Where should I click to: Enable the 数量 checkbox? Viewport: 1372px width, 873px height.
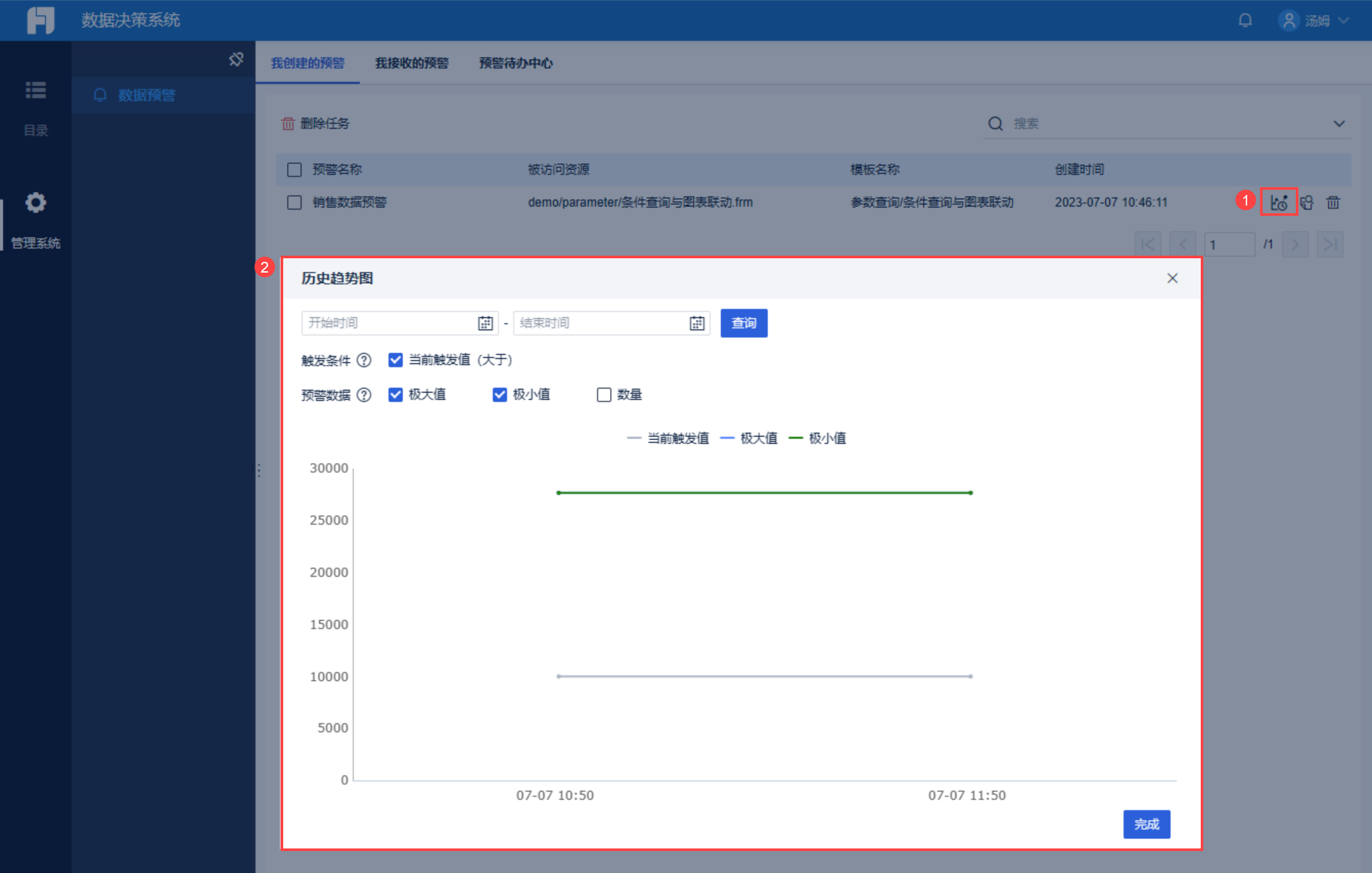(x=604, y=395)
